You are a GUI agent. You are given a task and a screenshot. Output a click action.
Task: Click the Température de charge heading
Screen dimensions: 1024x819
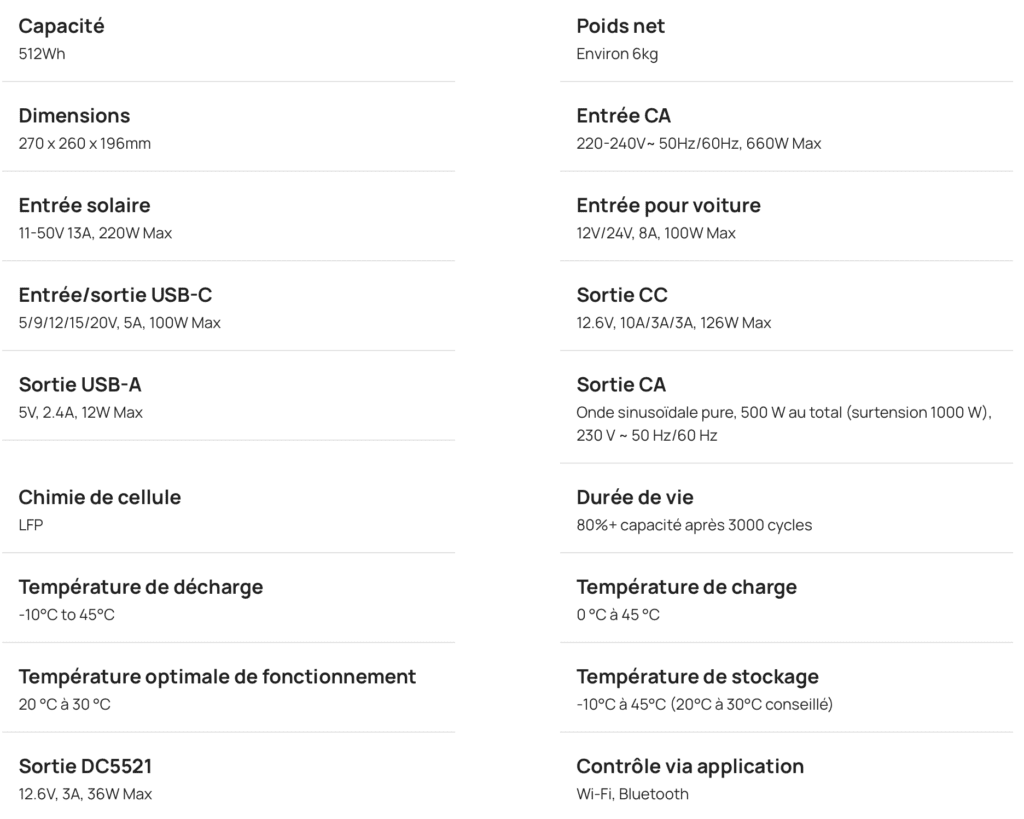click(686, 587)
